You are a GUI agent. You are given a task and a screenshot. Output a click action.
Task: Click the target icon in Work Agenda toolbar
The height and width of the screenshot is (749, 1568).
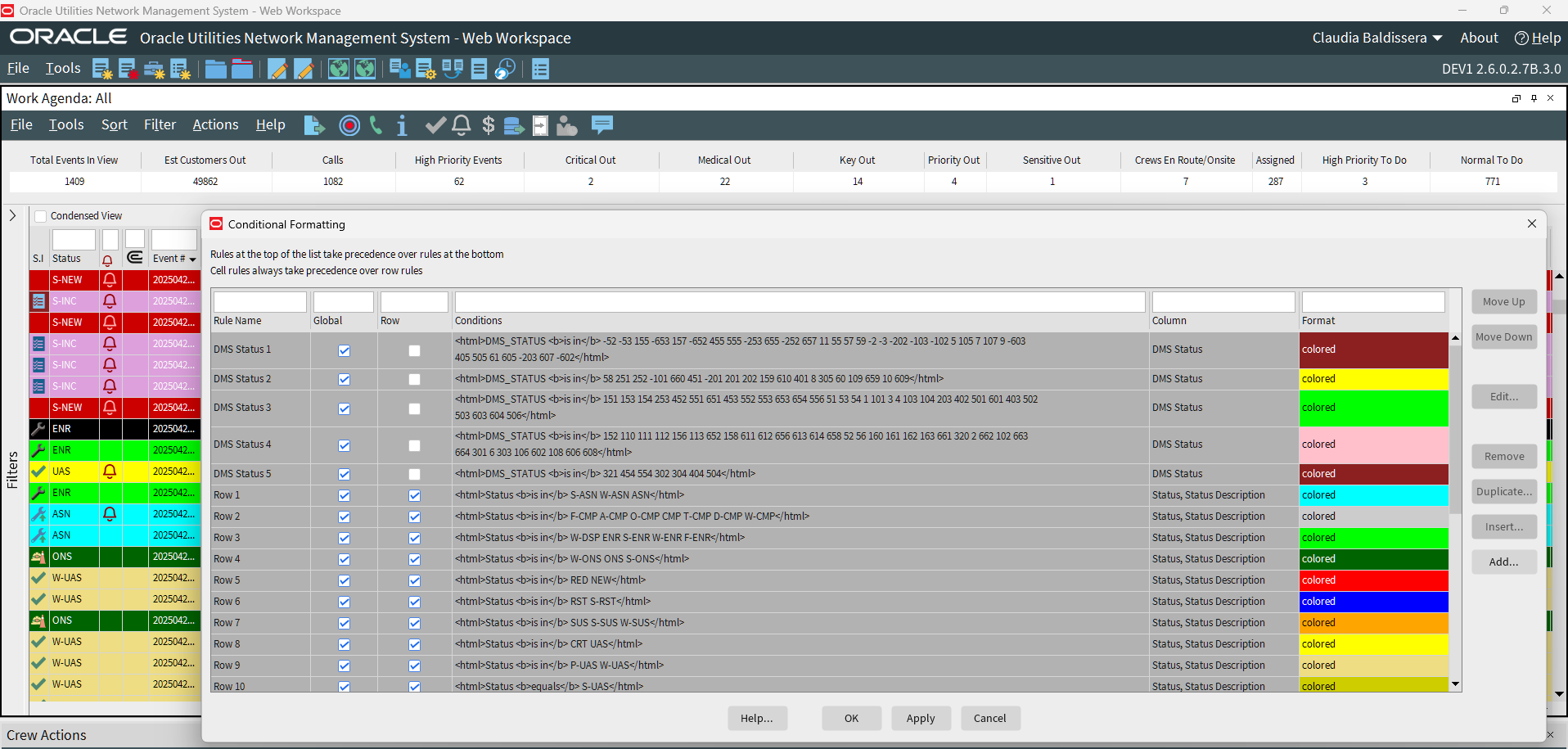[349, 125]
